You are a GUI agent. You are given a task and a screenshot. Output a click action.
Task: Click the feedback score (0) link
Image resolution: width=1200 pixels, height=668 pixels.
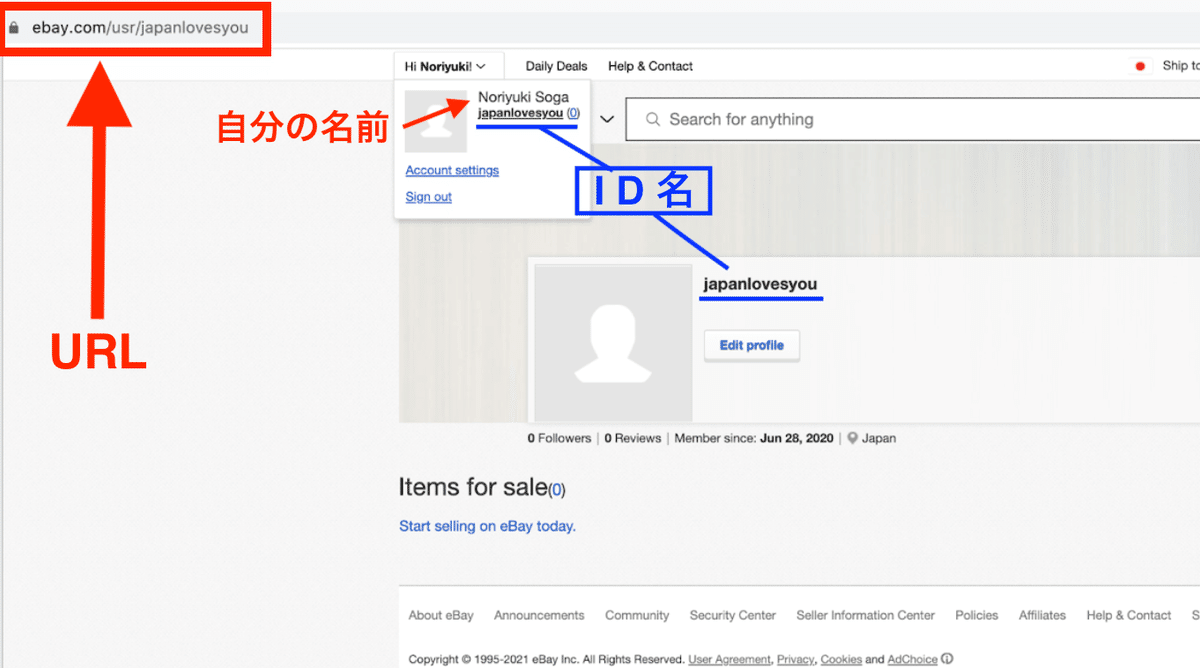coord(573,114)
